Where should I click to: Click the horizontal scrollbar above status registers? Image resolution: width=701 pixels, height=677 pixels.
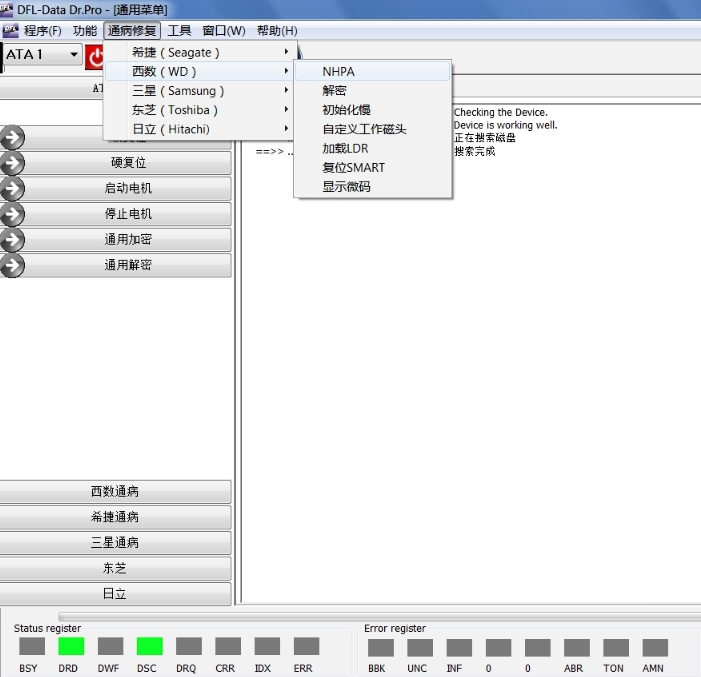pos(380,617)
